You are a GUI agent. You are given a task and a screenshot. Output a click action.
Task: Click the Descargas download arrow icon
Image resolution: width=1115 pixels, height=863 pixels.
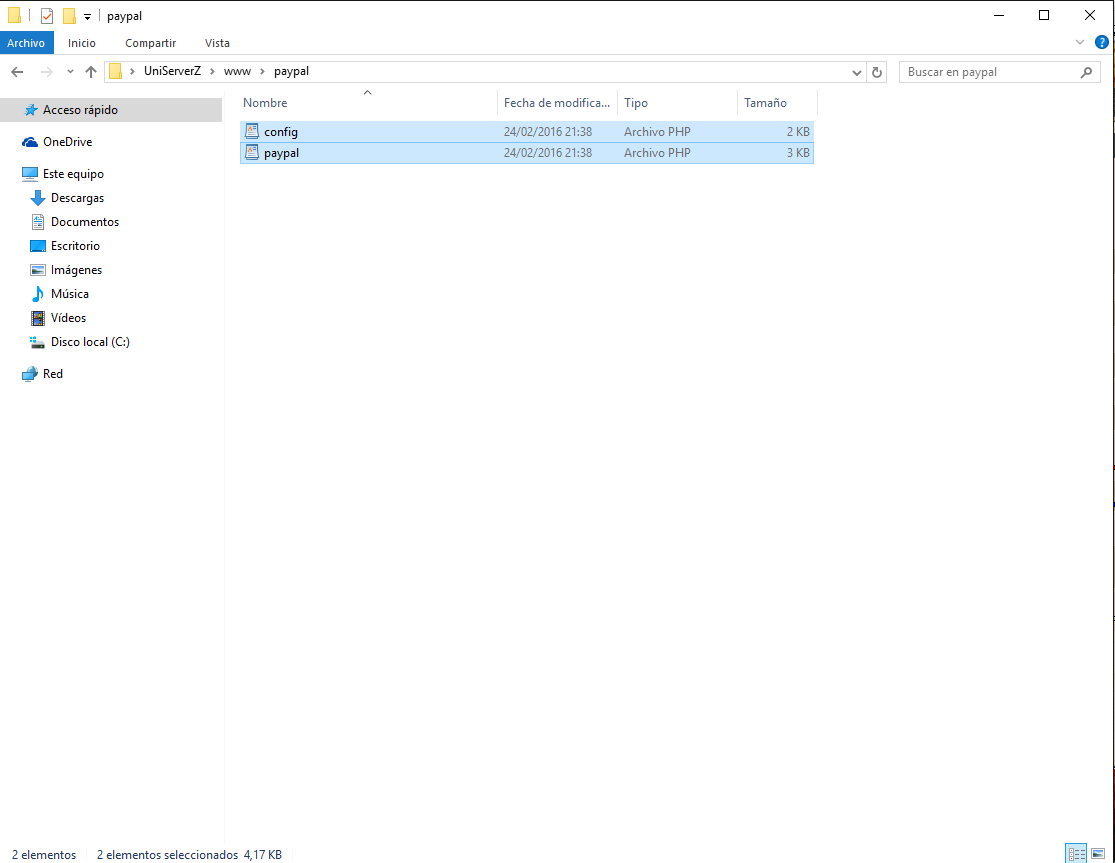38,198
